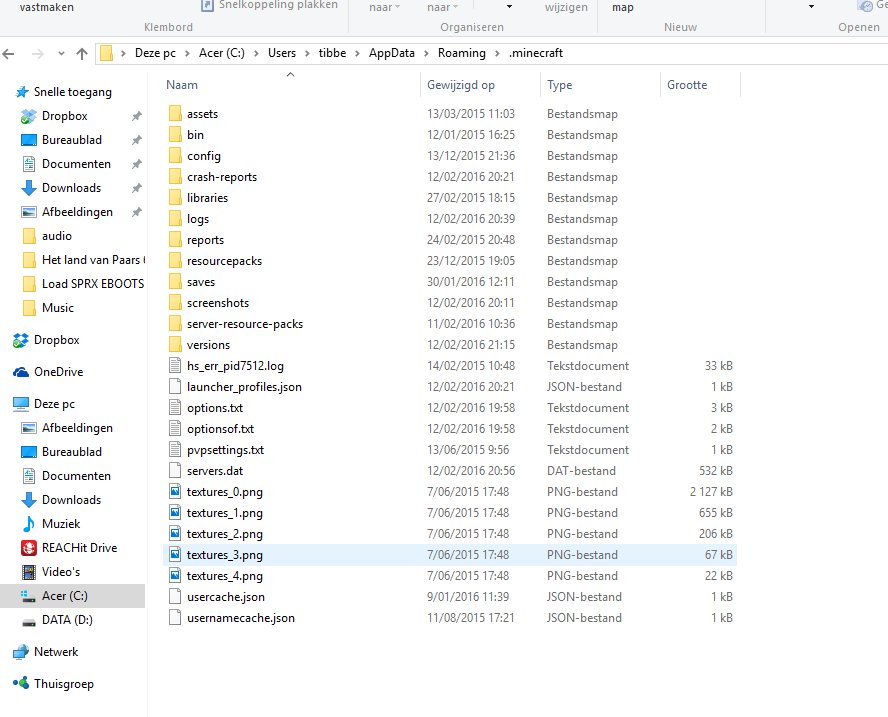Click the pinned Downloads arrow icon
The height and width of the screenshot is (717, 888).
[x=28, y=187]
